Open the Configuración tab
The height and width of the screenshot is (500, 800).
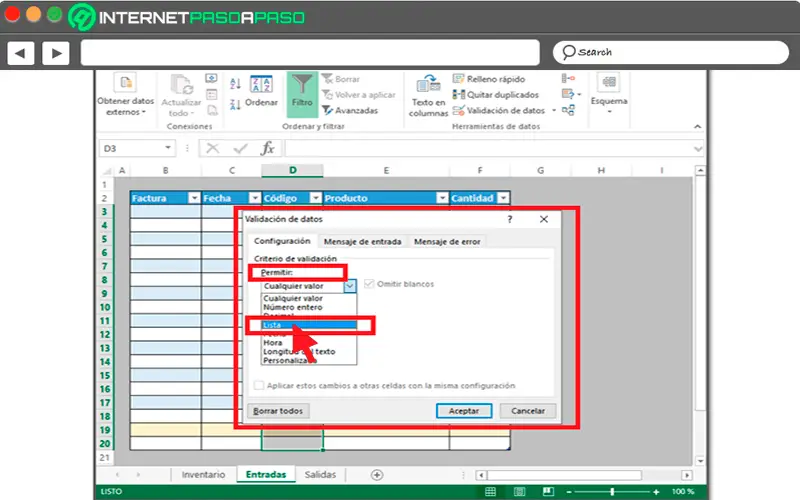[282, 241]
